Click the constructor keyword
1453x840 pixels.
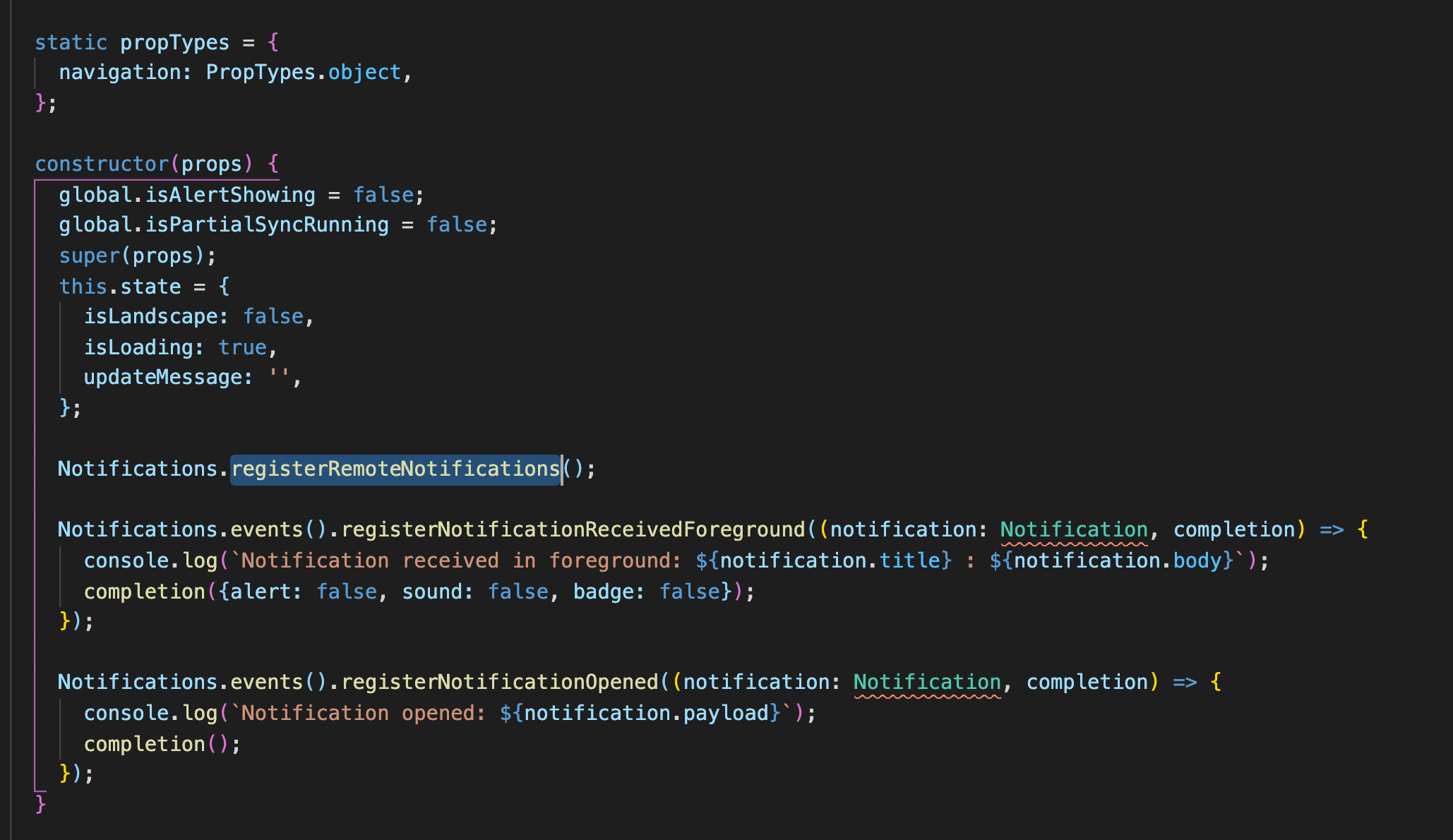[x=102, y=163]
